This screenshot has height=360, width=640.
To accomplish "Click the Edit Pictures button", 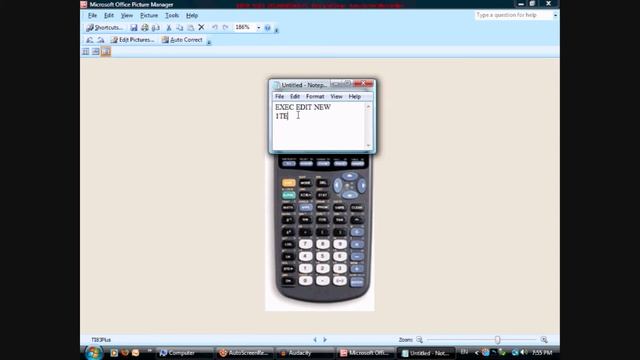I will [133, 40].
